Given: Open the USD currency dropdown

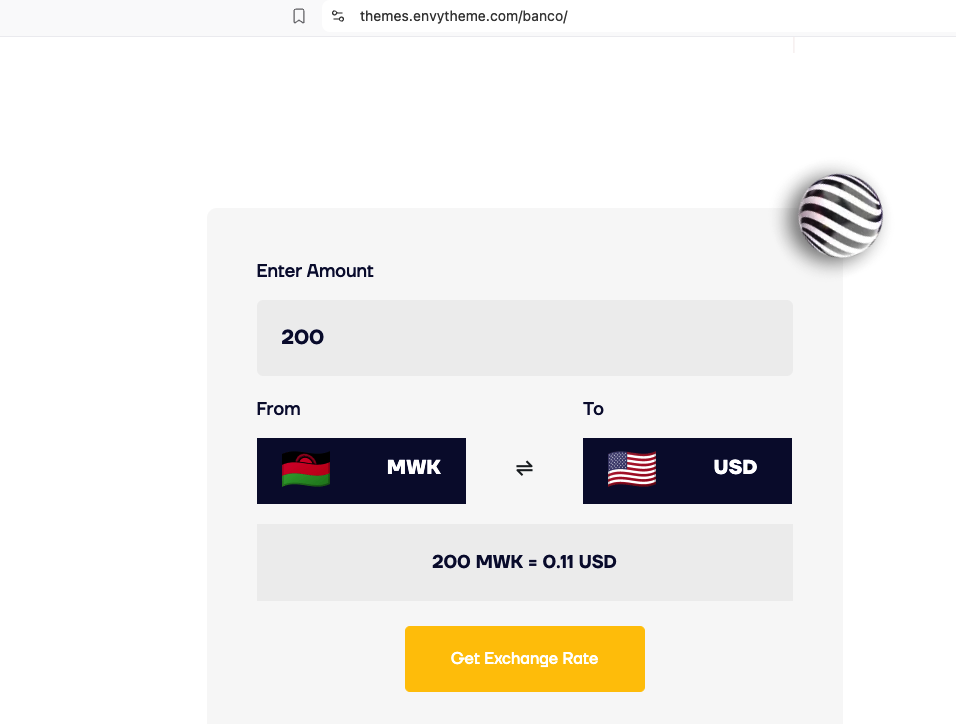Looking at the screenshot, I should 687,471.
